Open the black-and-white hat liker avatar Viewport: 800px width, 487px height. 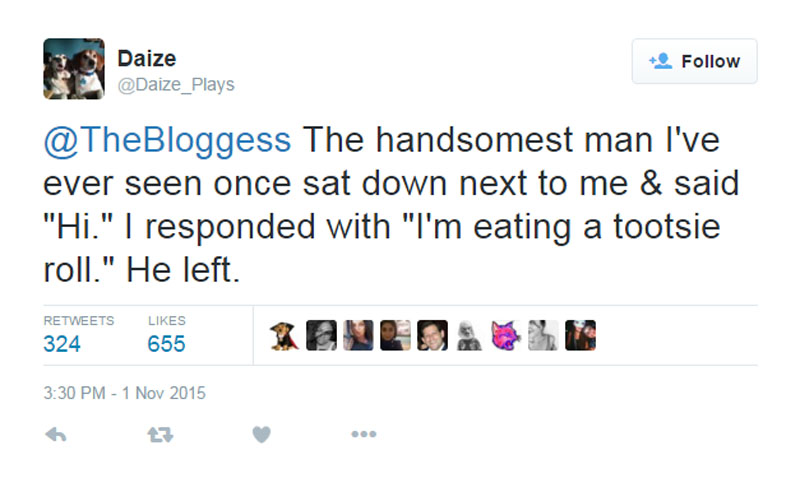[x=321, y=336]
